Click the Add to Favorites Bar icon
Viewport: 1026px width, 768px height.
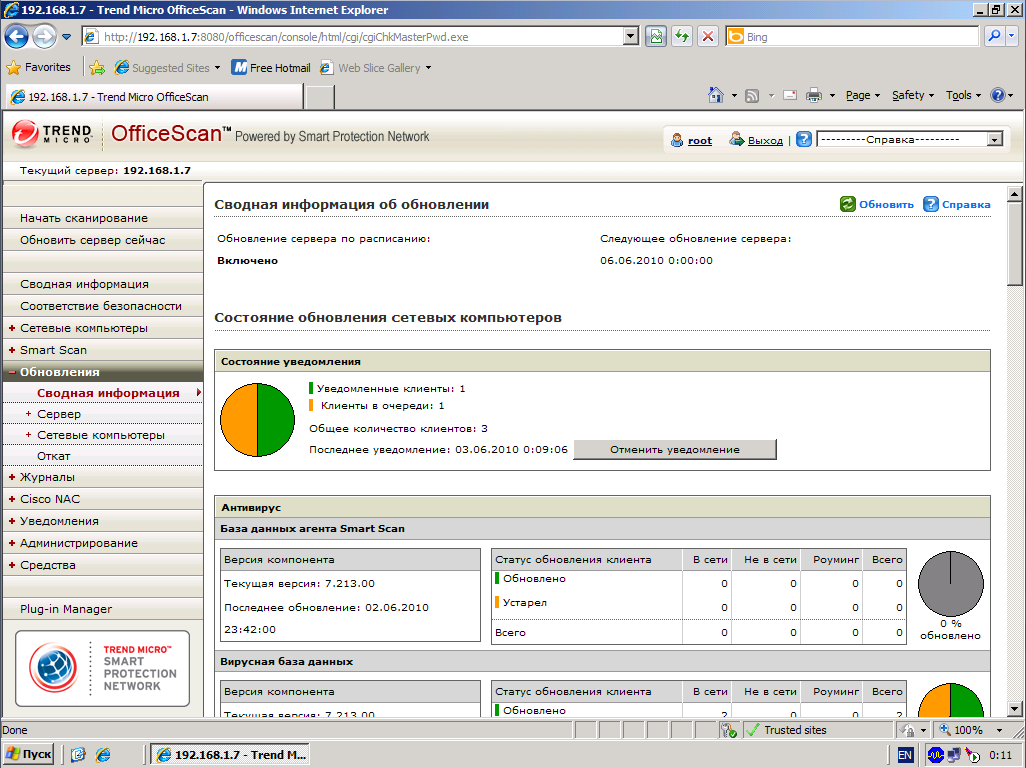pos(97,67)
